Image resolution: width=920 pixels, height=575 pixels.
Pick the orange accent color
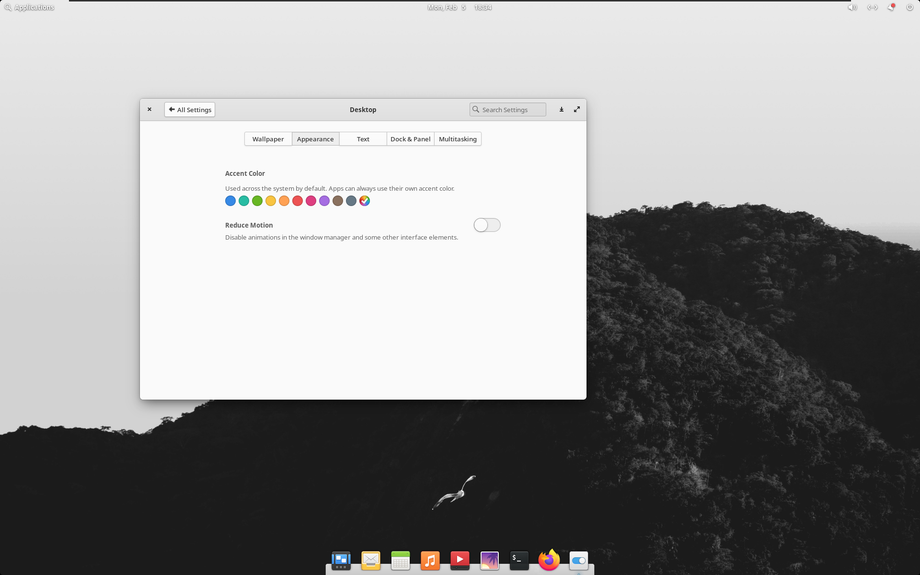tap(284, 201)
